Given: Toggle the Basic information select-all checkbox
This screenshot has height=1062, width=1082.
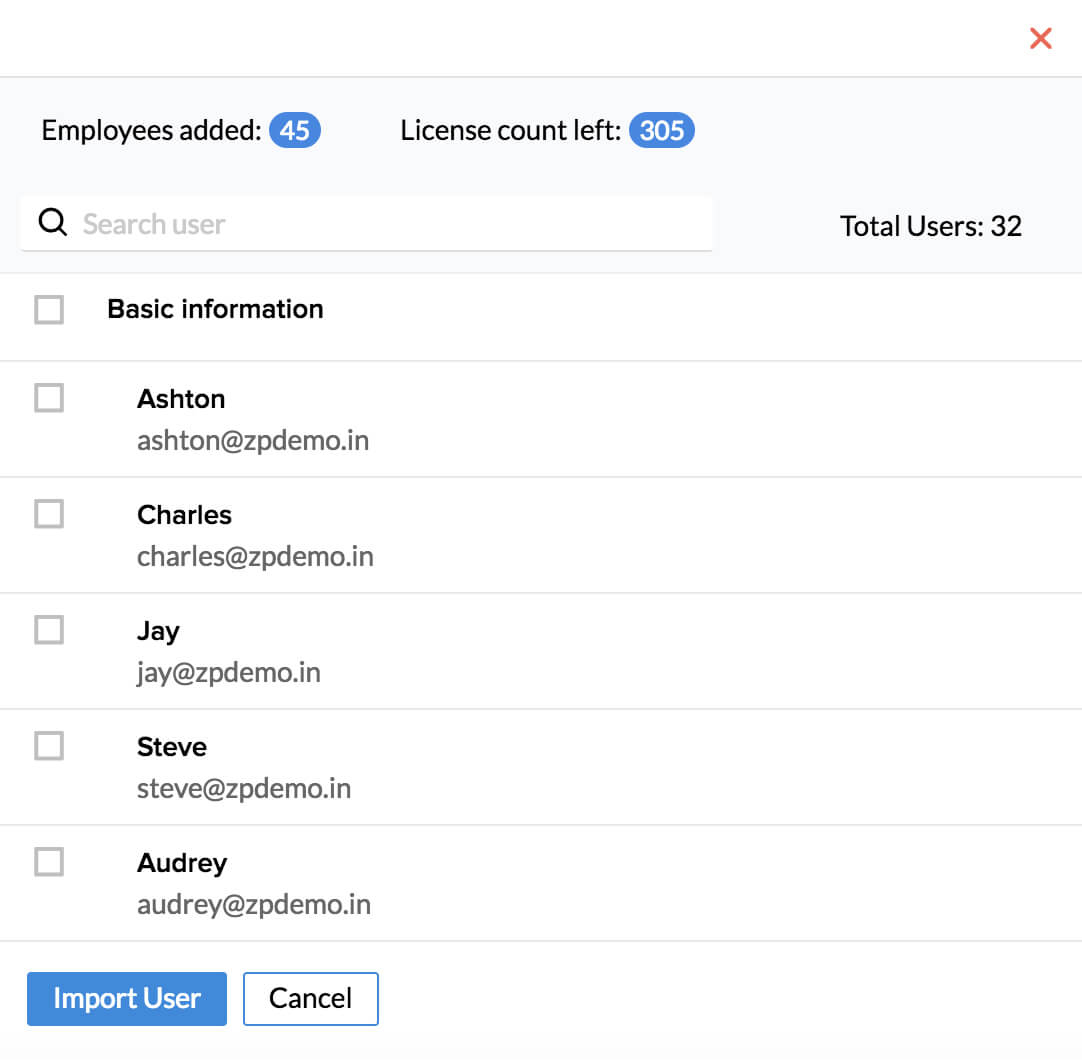Looking at the screenshot, I should tap(49, 310).
